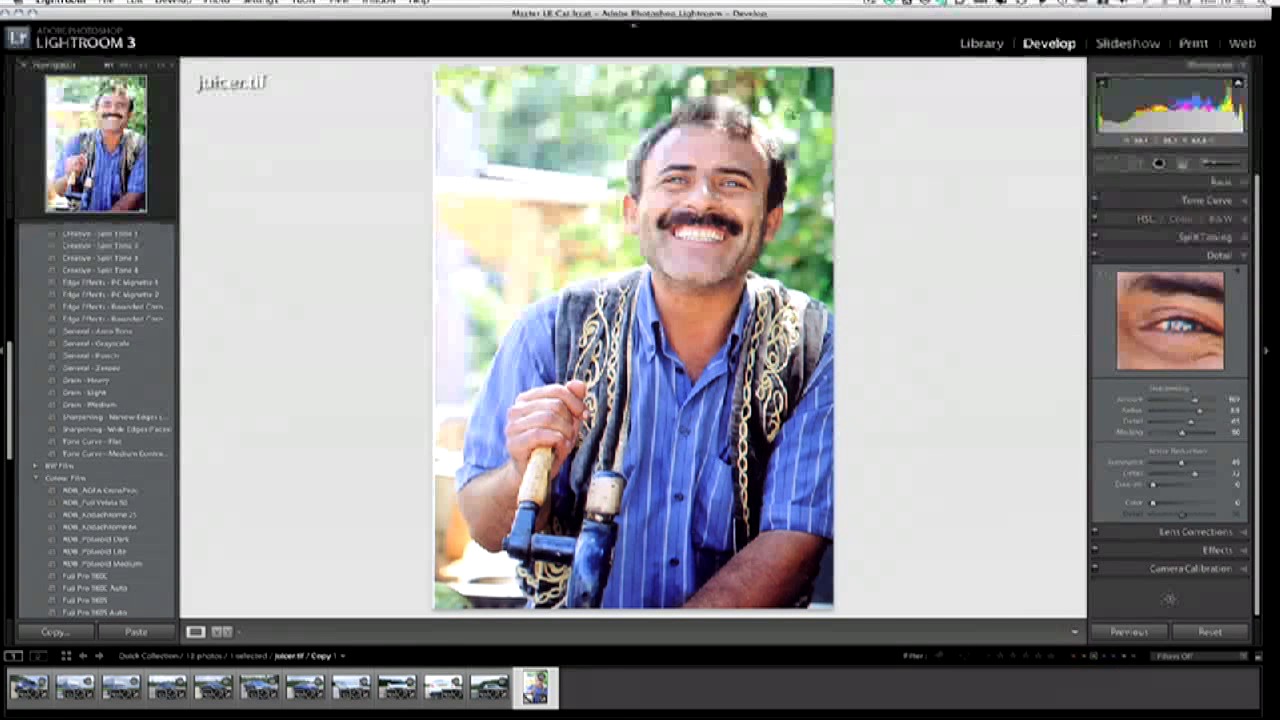Viewport: 1280px width, 720px height.
Task: Apply preset RDB_AGFA CrossProc
Action: tap(100, 490)
